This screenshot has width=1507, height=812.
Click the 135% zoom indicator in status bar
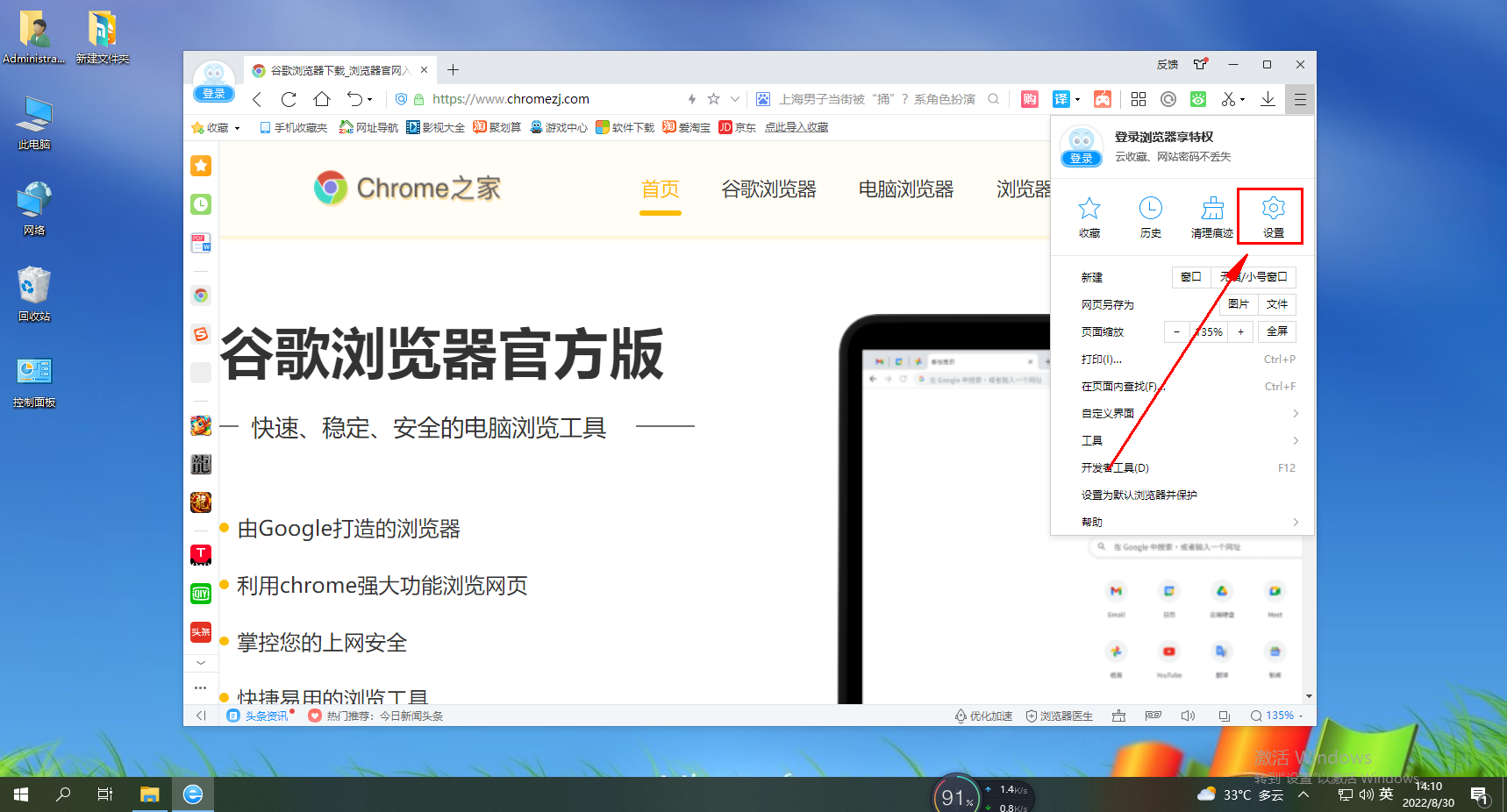click(x=1277, y=716)
